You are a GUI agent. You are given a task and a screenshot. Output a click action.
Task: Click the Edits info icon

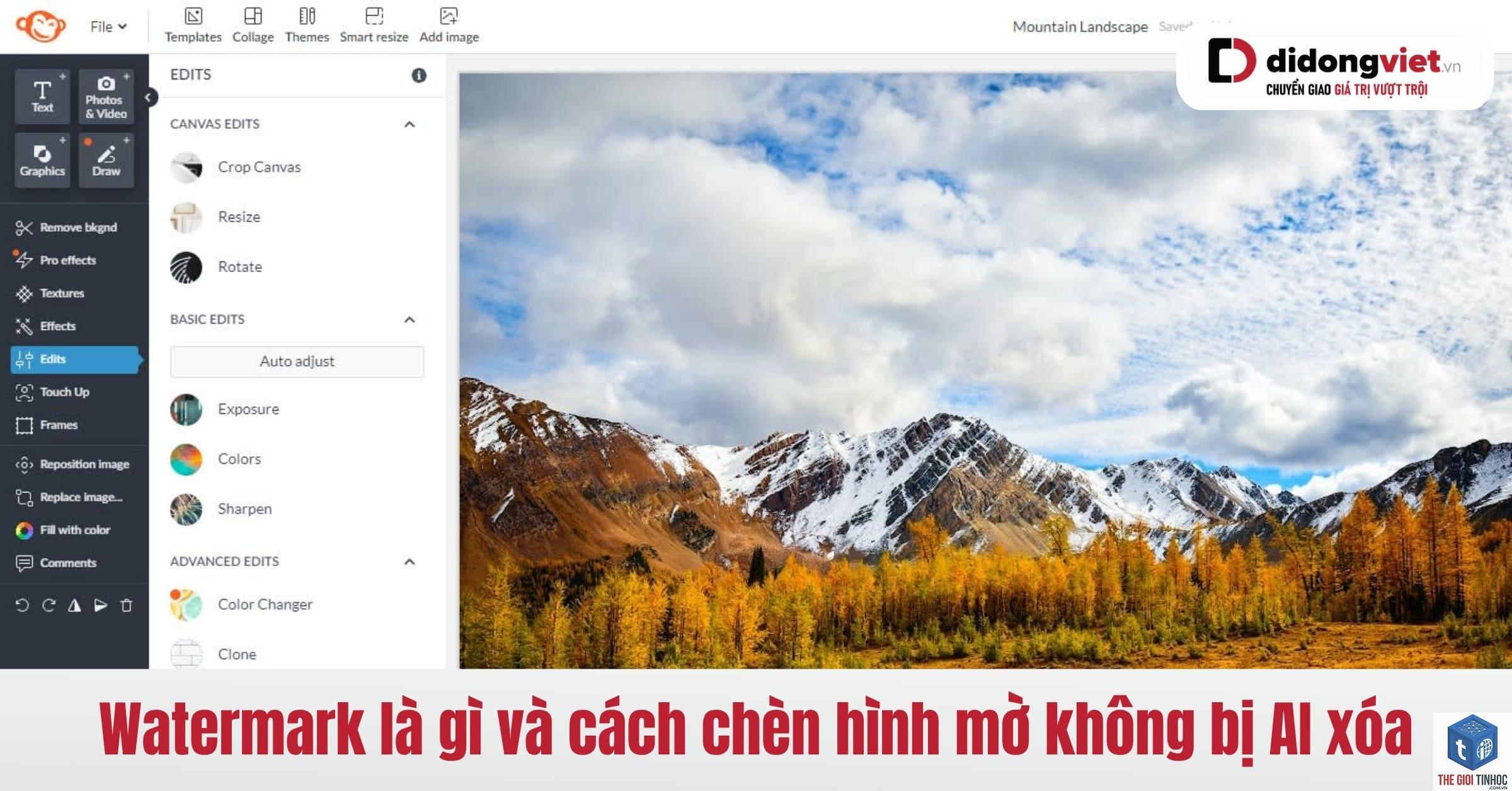click(x=419, y=76)
